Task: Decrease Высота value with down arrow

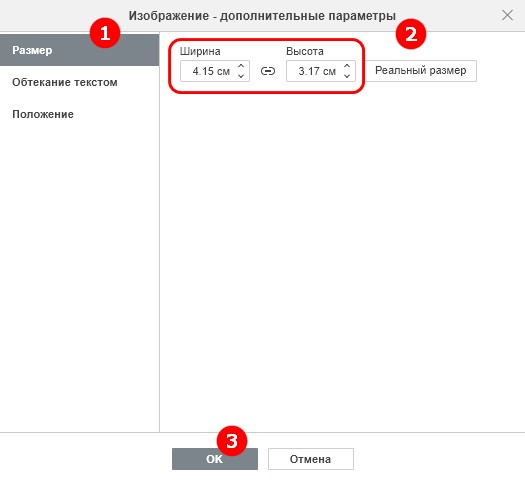Action: point(347,76)
